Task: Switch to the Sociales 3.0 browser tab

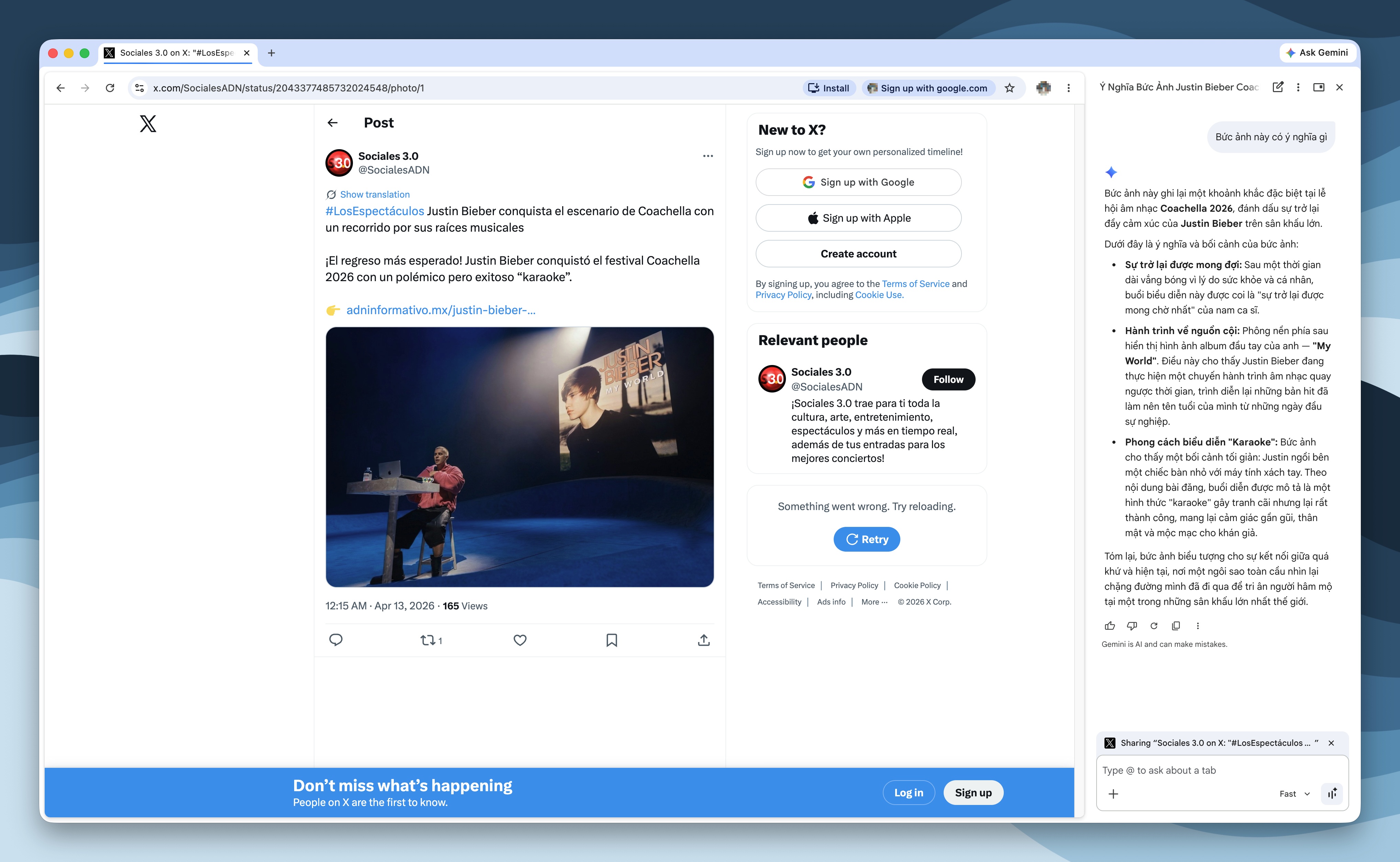Action: 171,53
